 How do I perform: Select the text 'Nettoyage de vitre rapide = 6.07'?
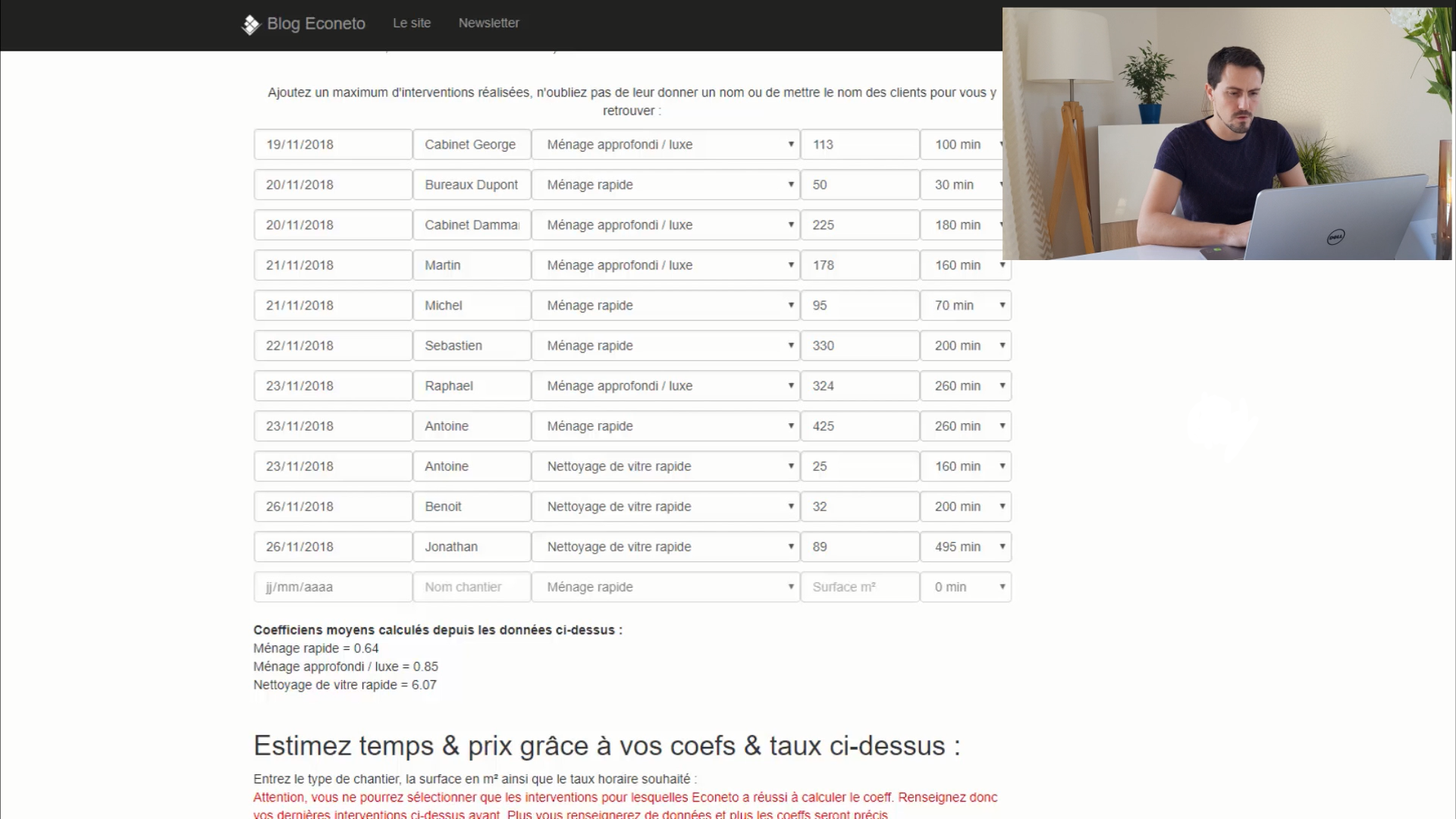pos(345,685)
